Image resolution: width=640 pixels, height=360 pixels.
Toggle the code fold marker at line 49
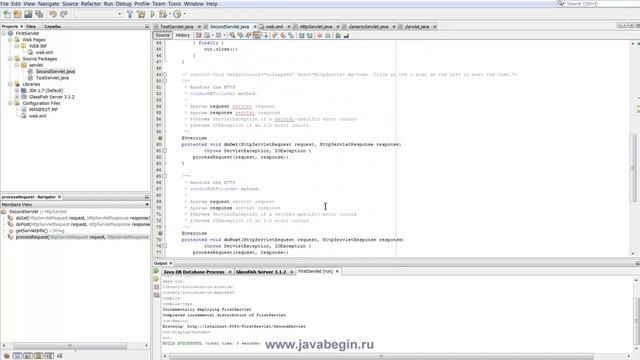pyautogui.click(x=165, y=75)
